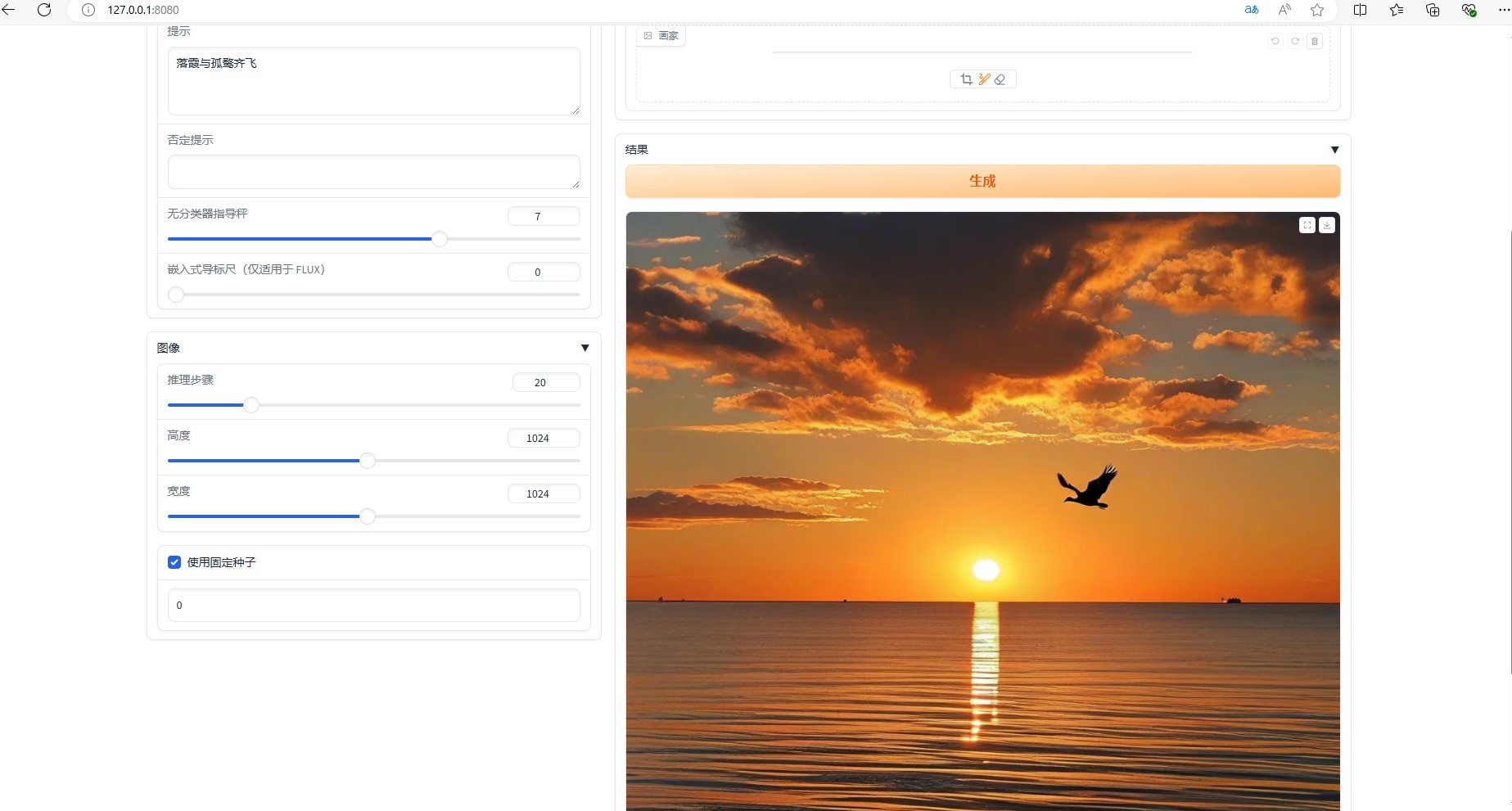
Task: Click the fixed seed number field
Action: pyautogui.click(x=374, y=606)
